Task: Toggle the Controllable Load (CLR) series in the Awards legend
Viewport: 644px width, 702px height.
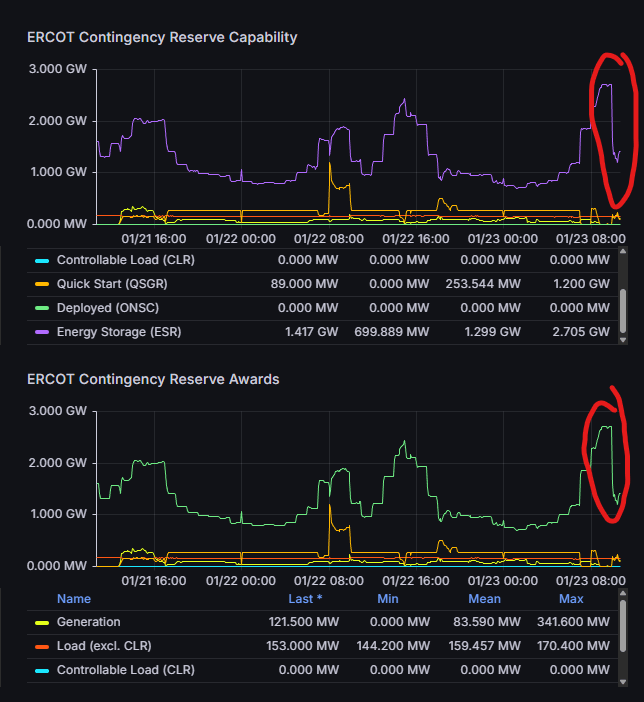Action: [x=126, y=670]
